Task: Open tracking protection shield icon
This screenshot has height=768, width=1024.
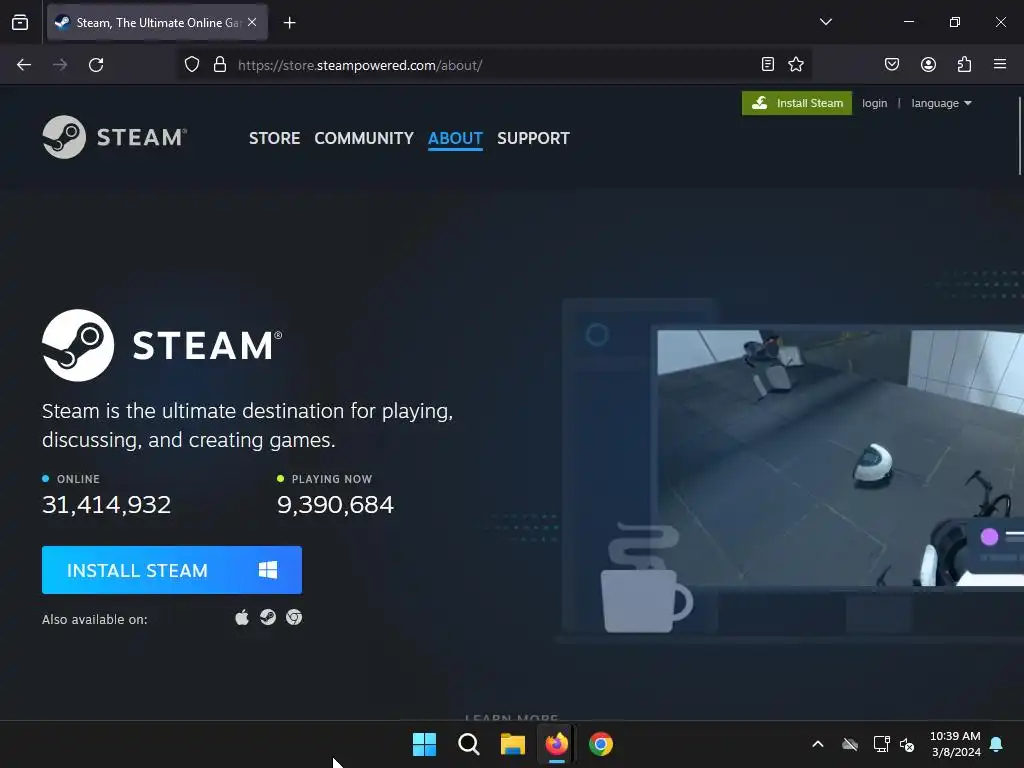Action: click(191, 65)
